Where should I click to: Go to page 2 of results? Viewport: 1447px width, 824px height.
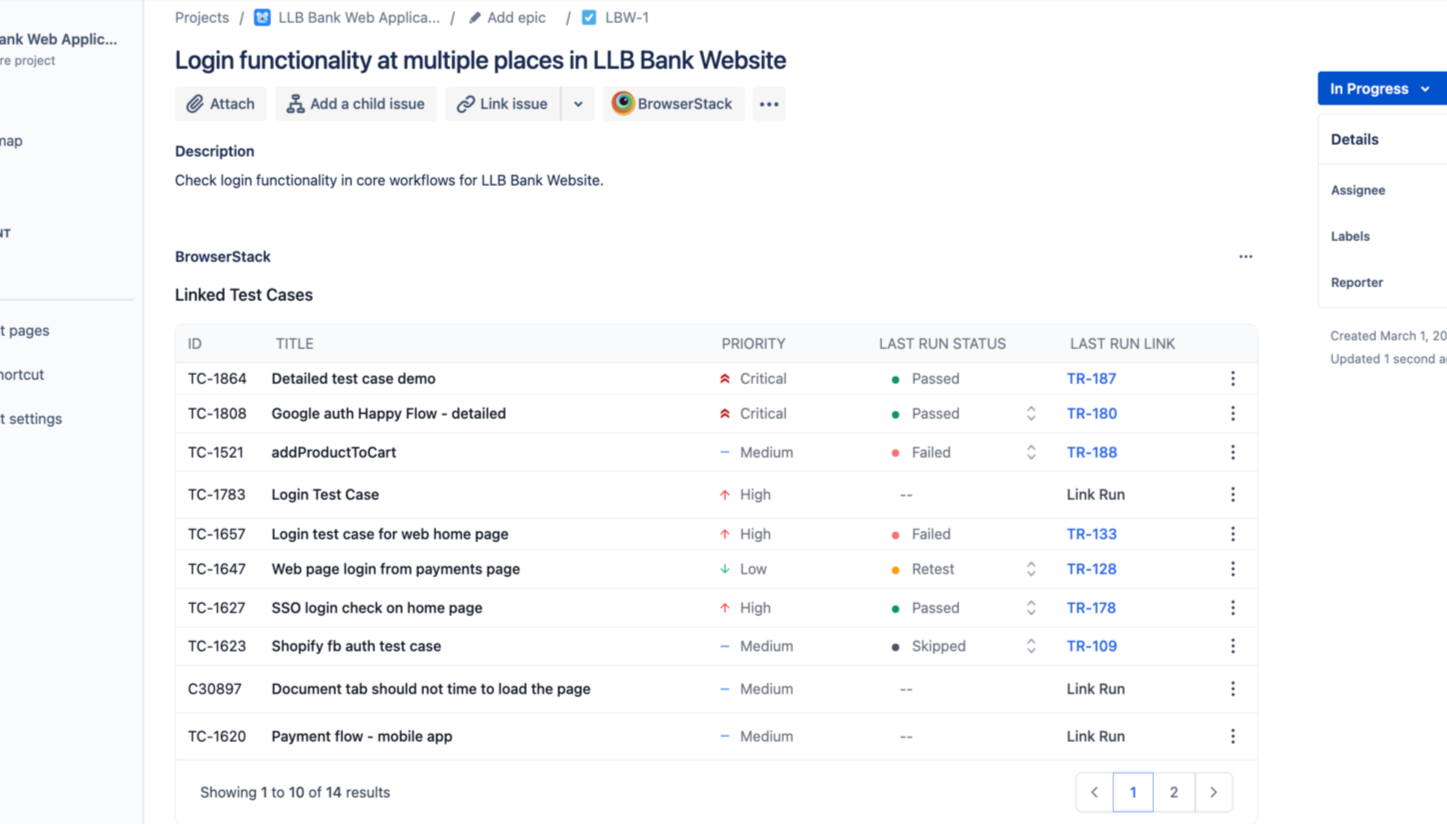[1173, 793]
